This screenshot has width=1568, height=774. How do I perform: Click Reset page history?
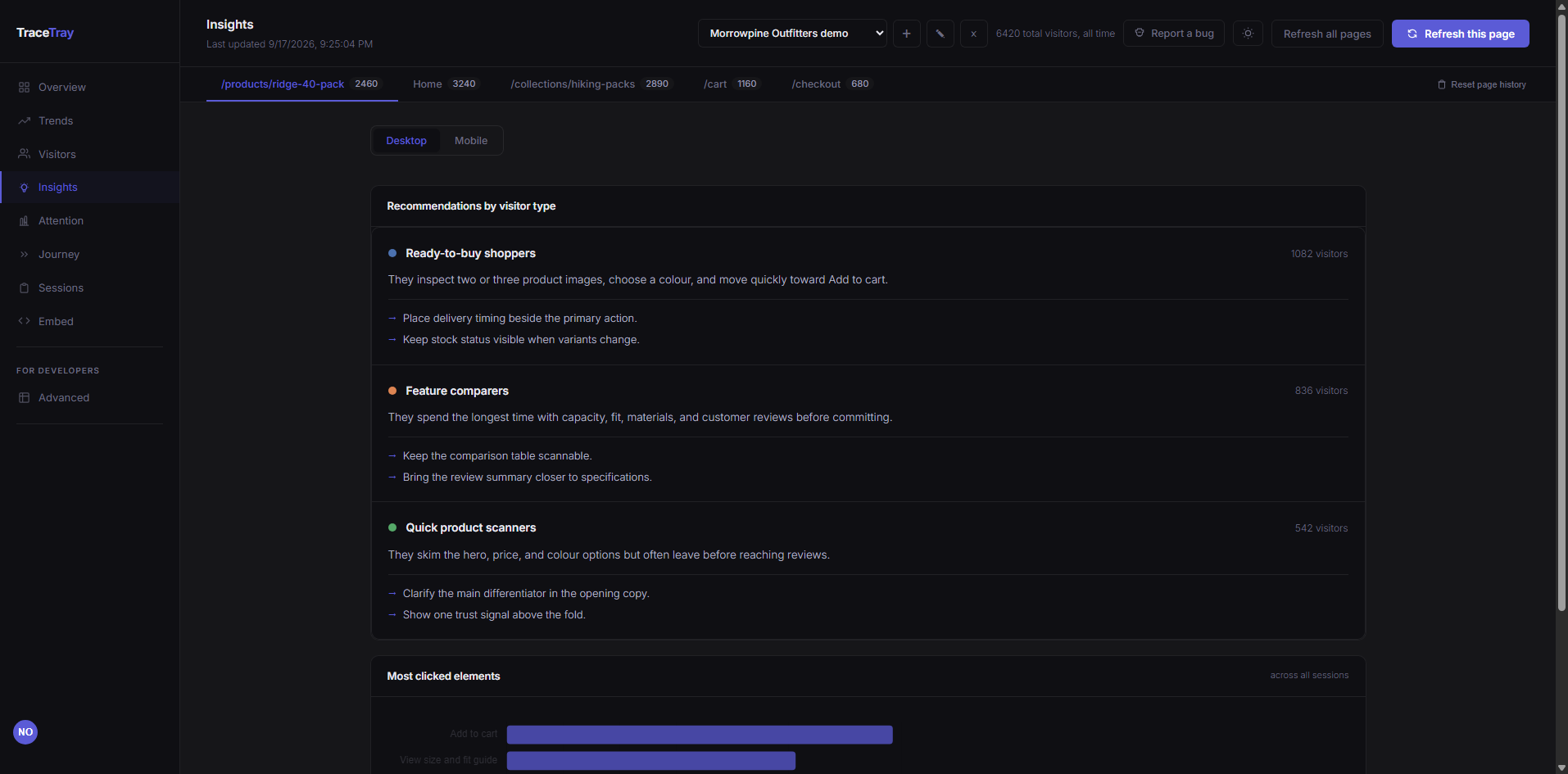[1481, 84]
